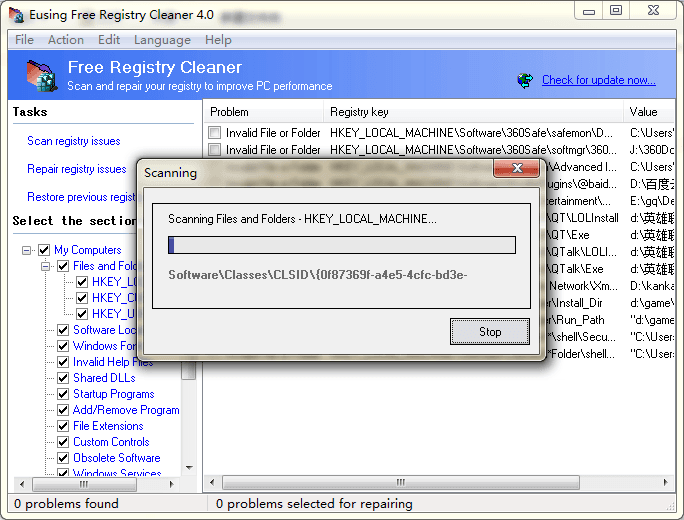Select Shared DLLs tree item
684x520 pixels.
[104, 378]
